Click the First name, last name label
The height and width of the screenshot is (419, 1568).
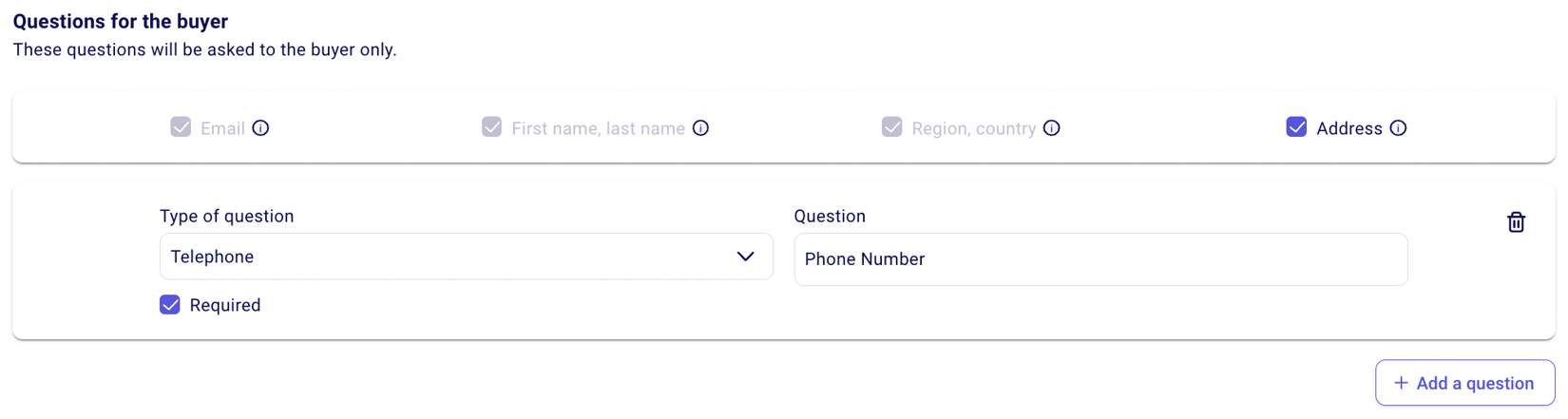598,128
